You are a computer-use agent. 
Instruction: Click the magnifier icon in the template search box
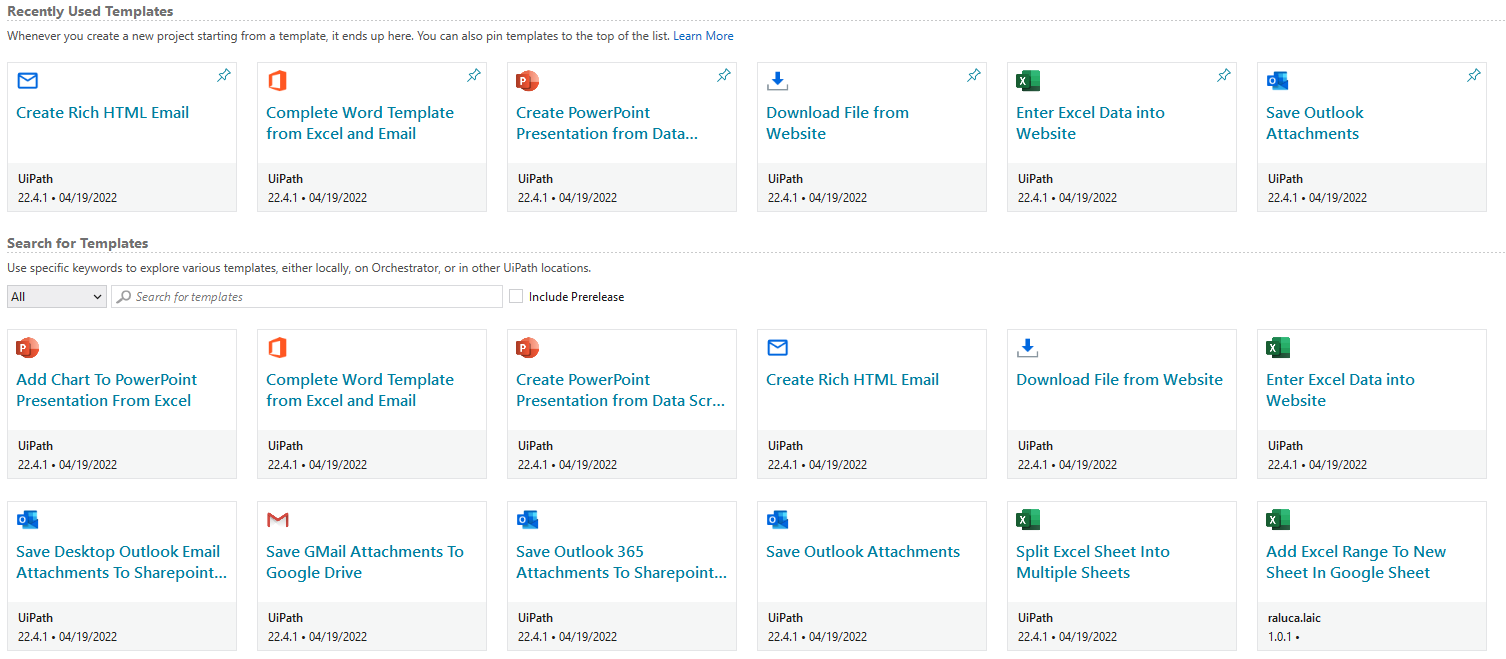[x=124, y=297]
